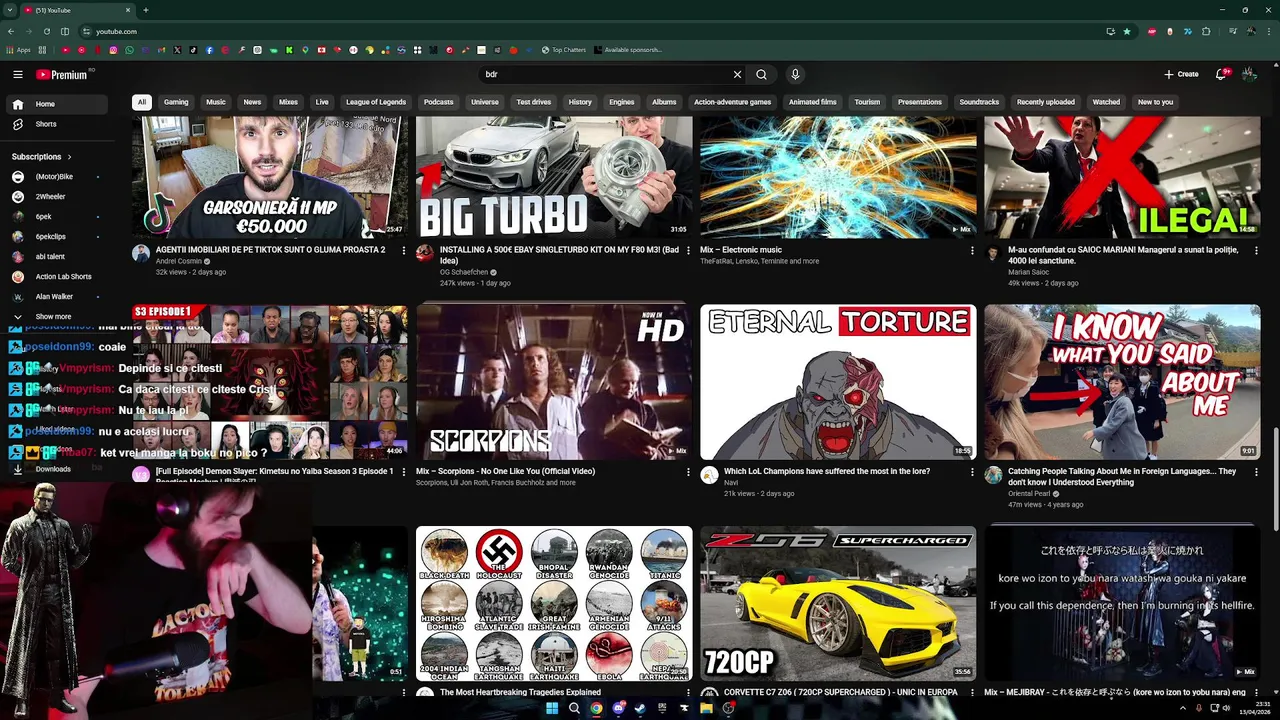Bookmark page with the star icon
Viewport: 1280px width, 720px height.
point(1127,31)
